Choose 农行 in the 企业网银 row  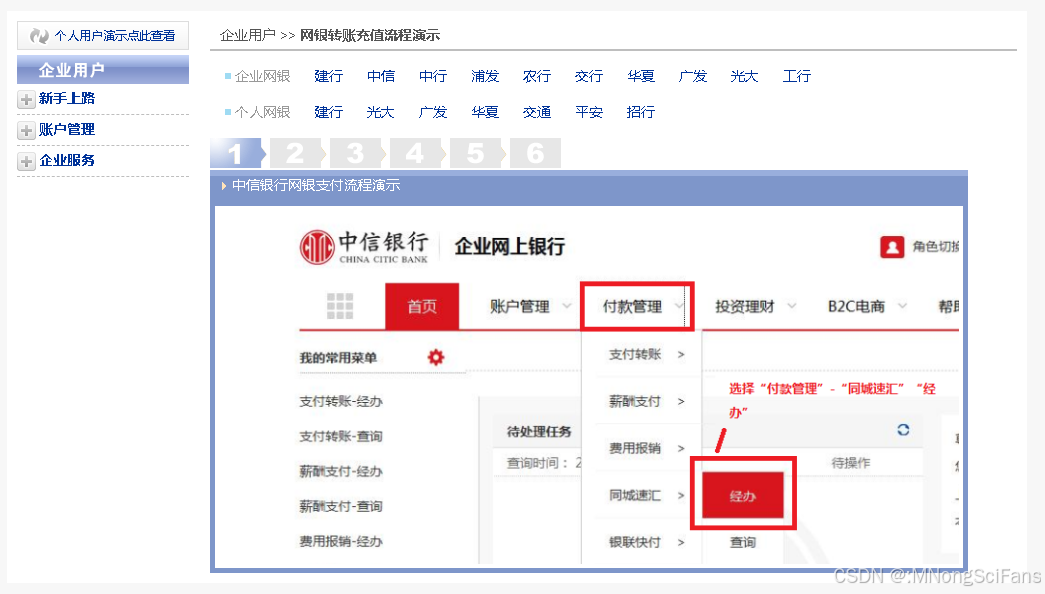click(536, 76)
